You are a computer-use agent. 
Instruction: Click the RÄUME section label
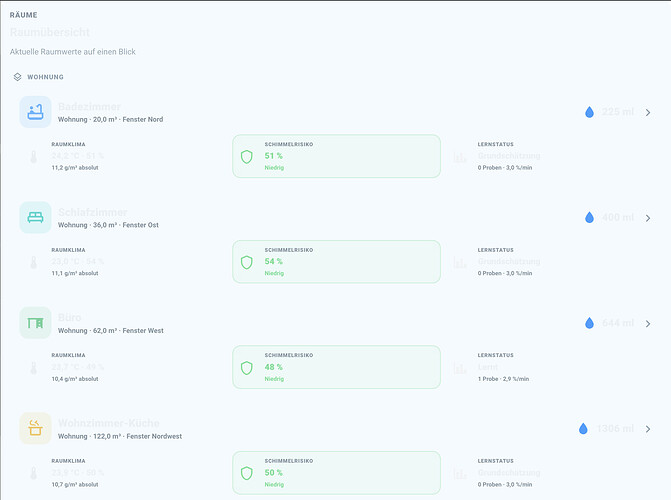click(24, 15)
